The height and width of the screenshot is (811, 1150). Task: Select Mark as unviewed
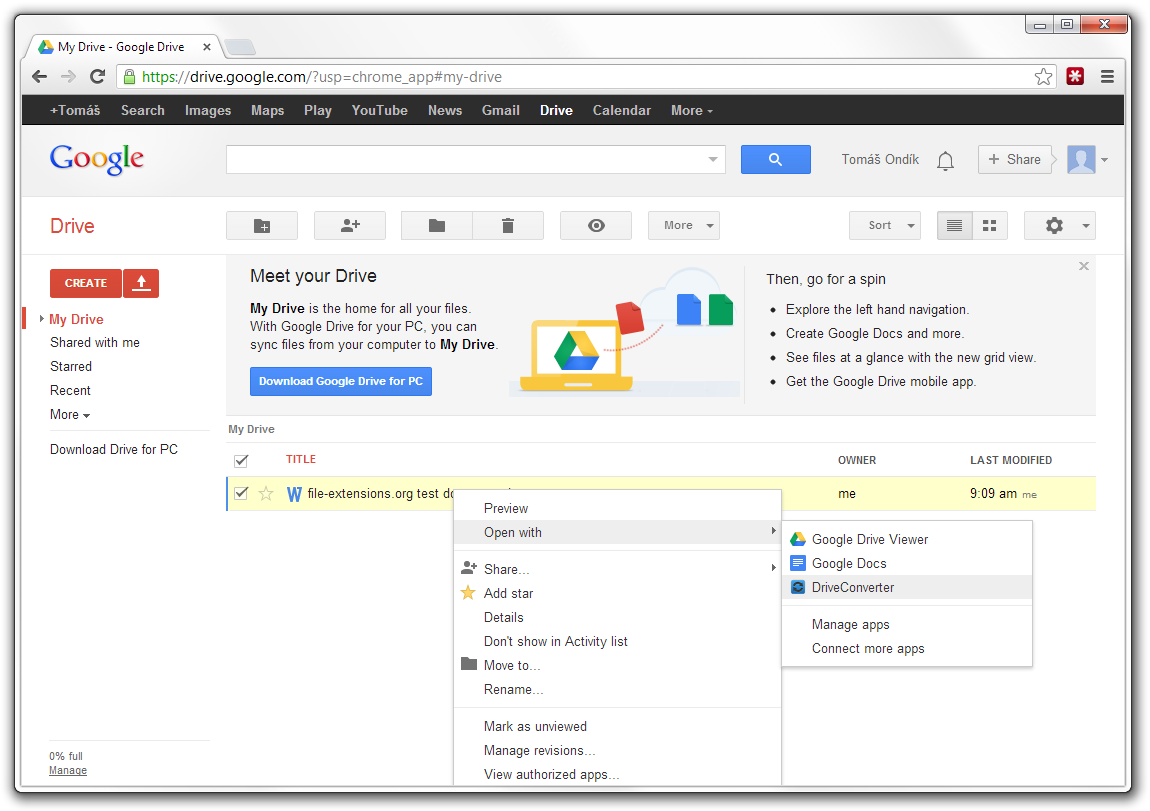coord(618,727)
